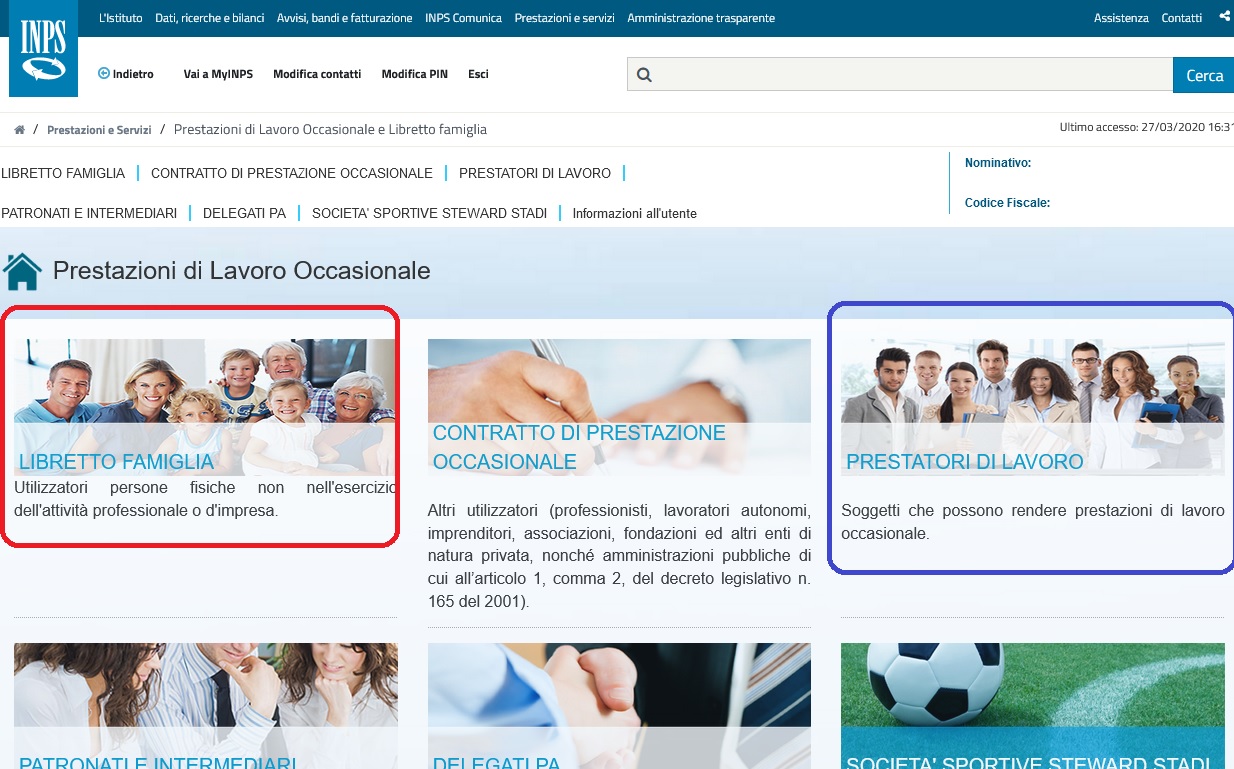Select Prestazioni e Servizi in the breadcrumb
The image size is (1234, 769).
pos(99,129)
